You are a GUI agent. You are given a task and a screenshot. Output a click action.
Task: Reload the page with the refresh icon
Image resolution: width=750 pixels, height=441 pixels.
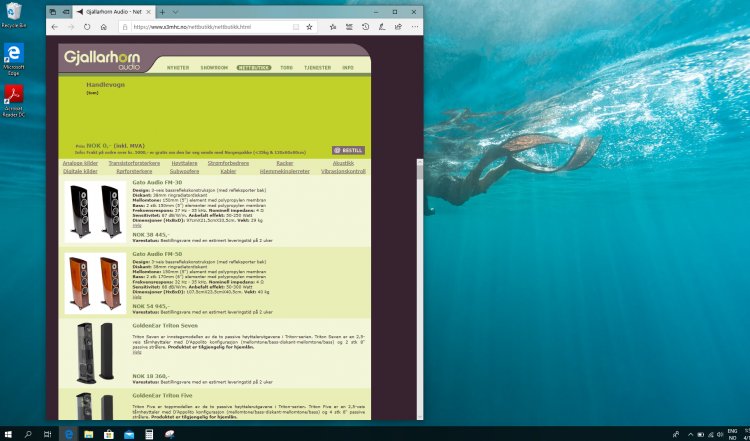tap(87, 27)
